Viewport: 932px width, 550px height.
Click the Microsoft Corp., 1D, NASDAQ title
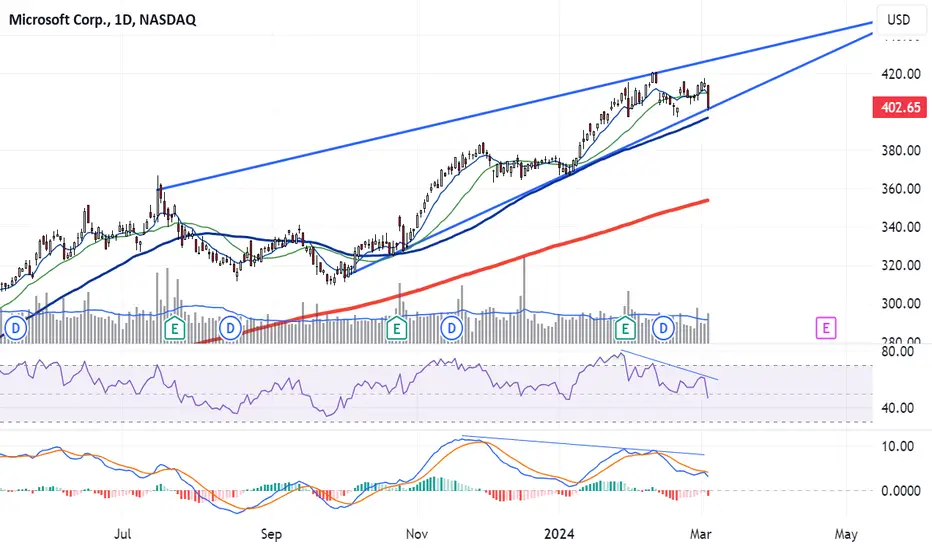pyautogui.click(x=102, y=20)
